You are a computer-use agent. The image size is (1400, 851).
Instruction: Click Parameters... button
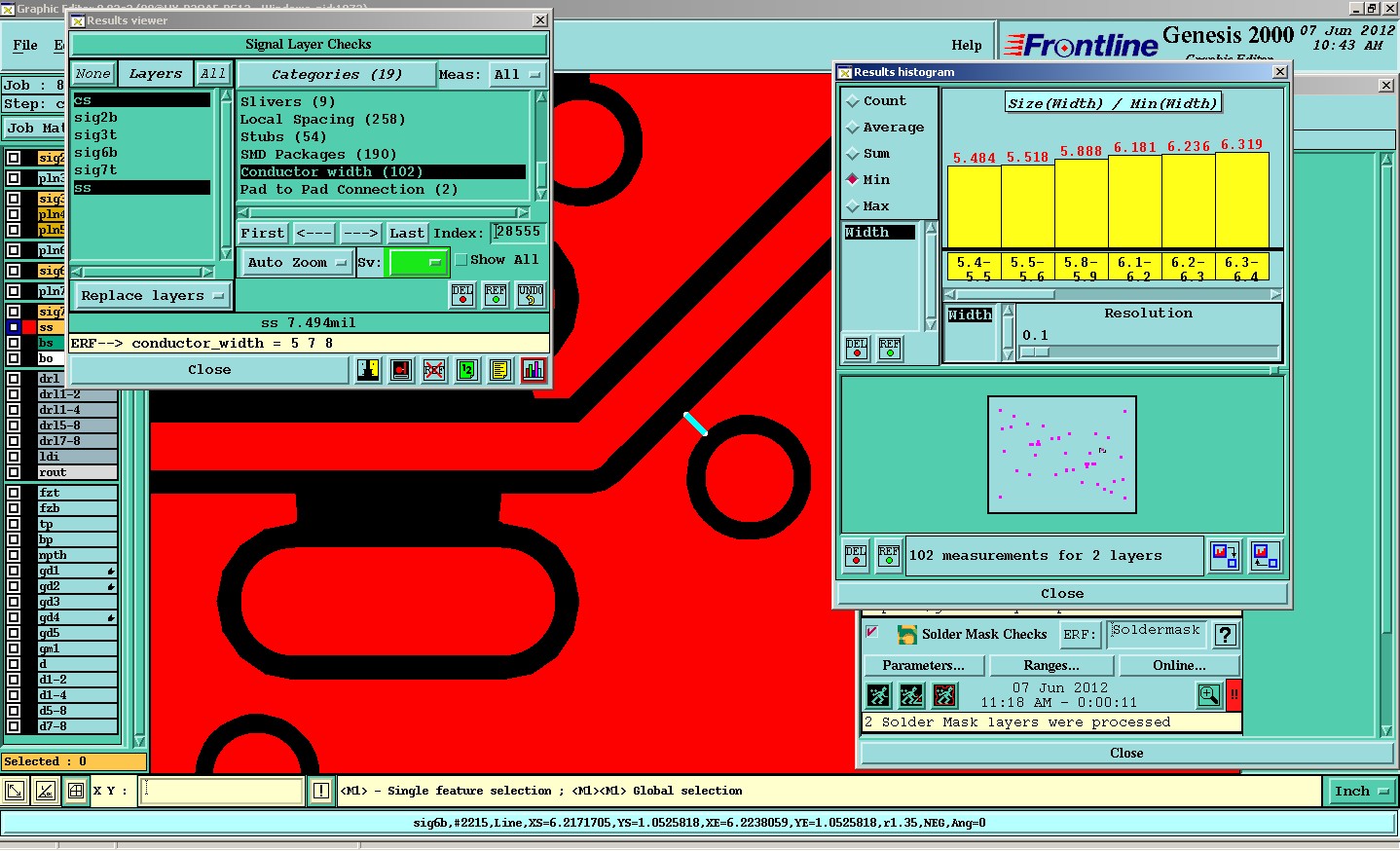click(x=924, y=666)
